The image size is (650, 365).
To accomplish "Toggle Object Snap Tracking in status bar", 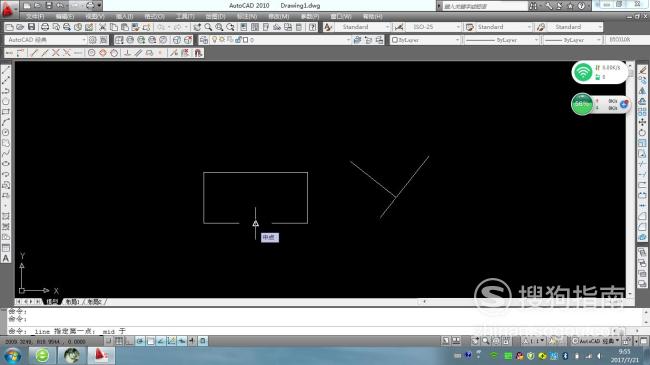I will click(x=161, y=341).
